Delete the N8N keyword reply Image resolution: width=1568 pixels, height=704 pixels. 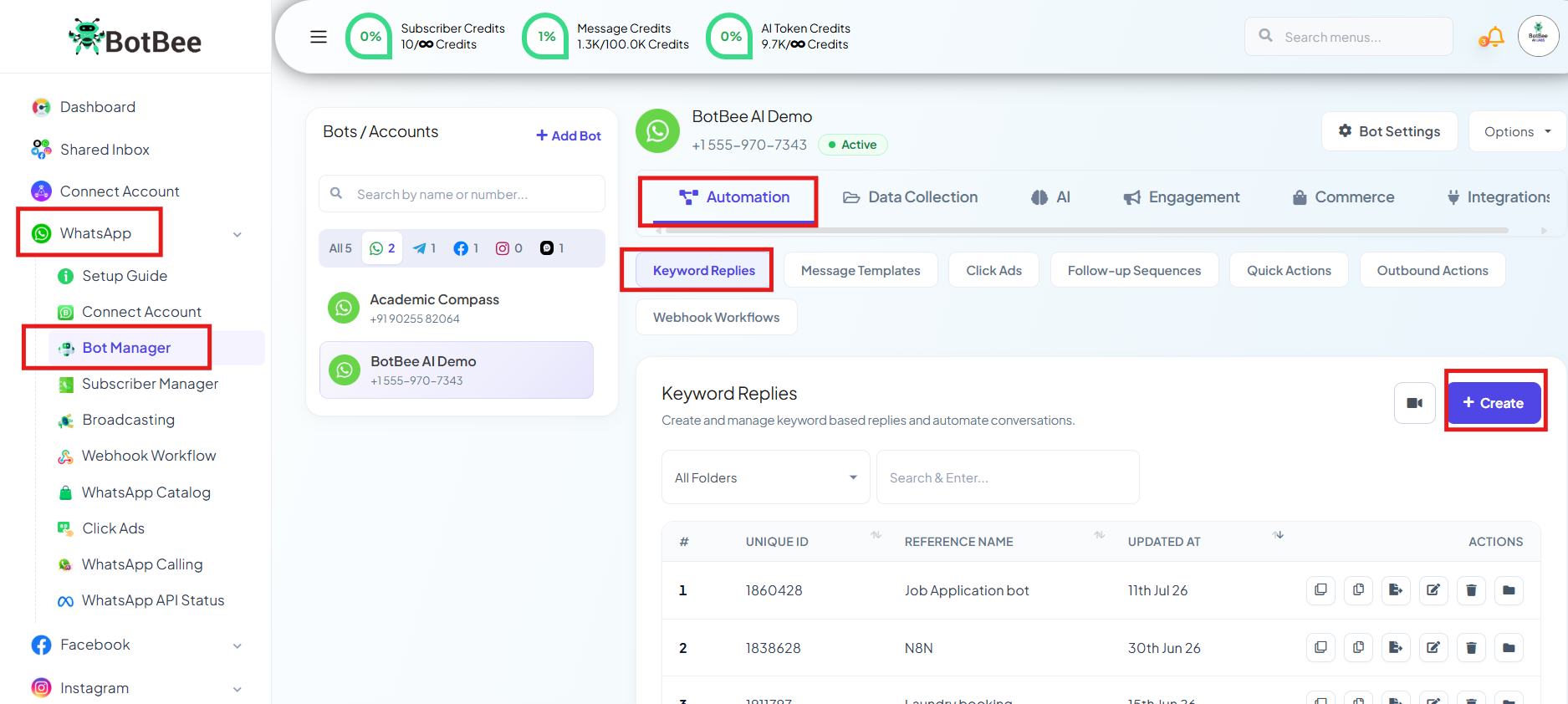point(1471,648)
